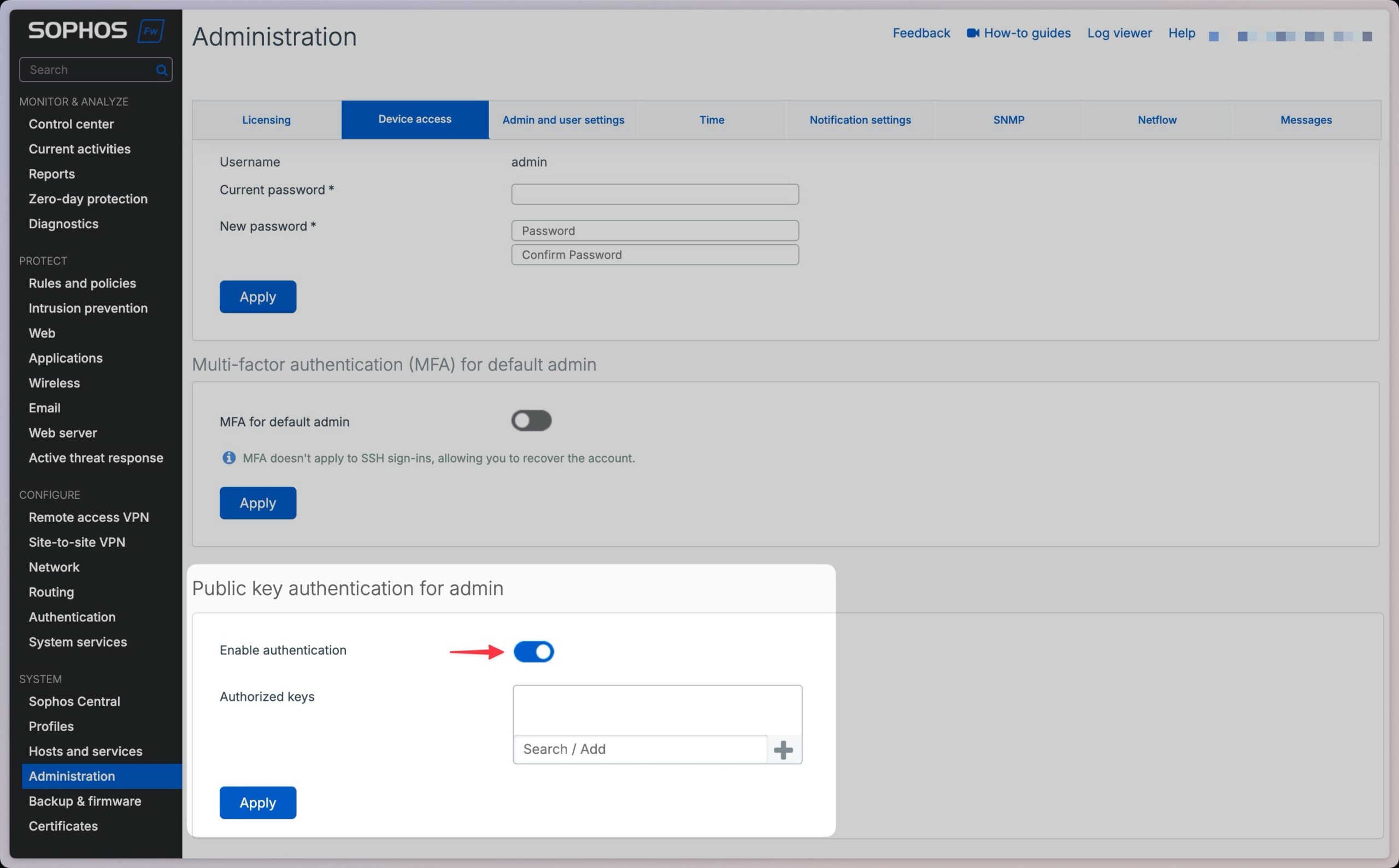Open Network in sidebar
Screen dimensions: 1399x868
[54, 567]
